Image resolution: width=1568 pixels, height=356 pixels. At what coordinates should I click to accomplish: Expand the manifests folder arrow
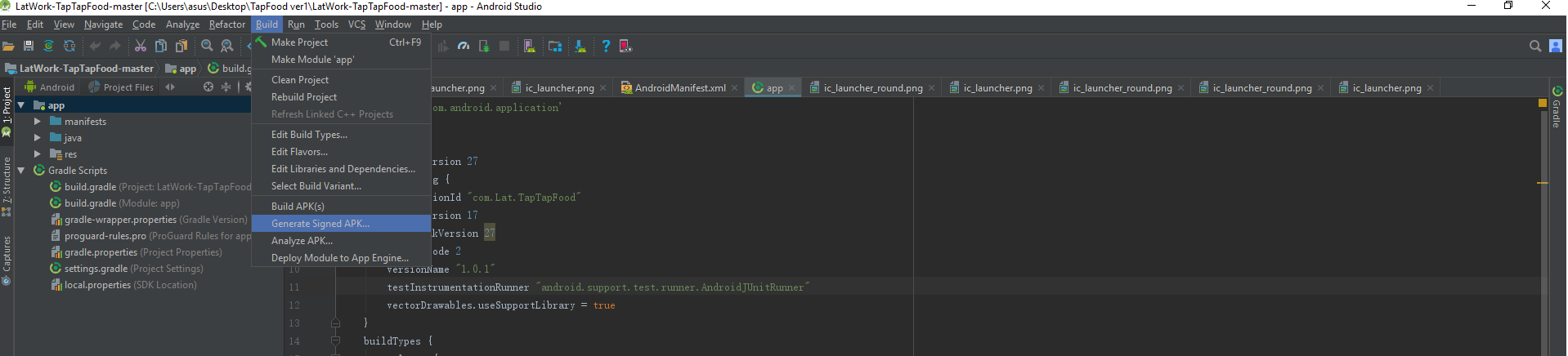pos(38,122)
